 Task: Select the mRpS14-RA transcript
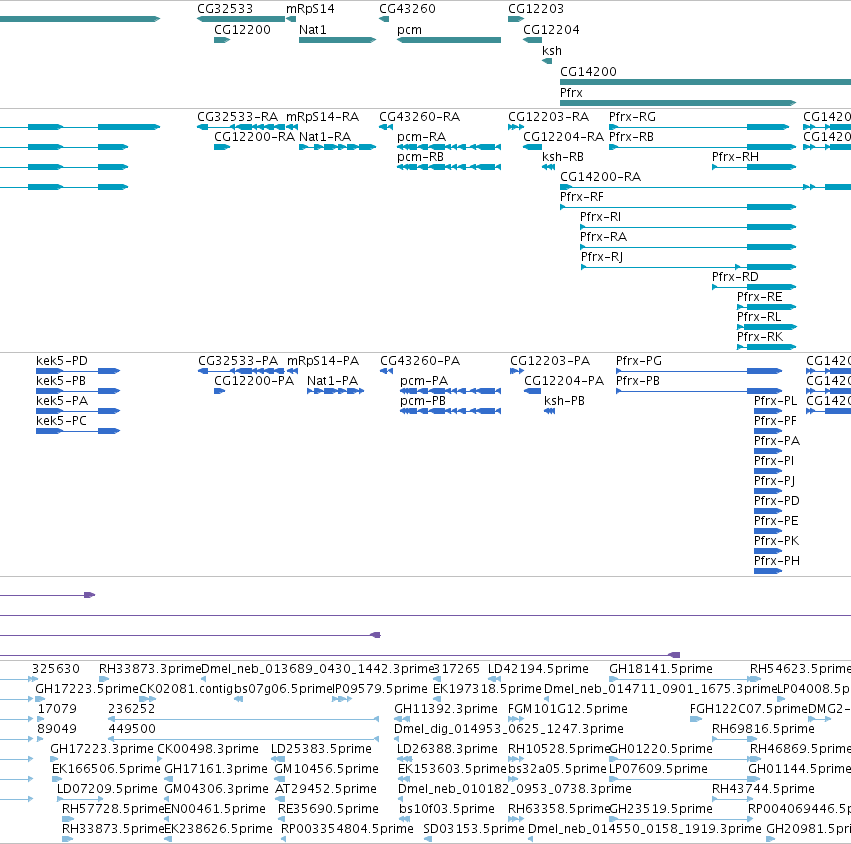pyautogui.click(x=291, y=127)
